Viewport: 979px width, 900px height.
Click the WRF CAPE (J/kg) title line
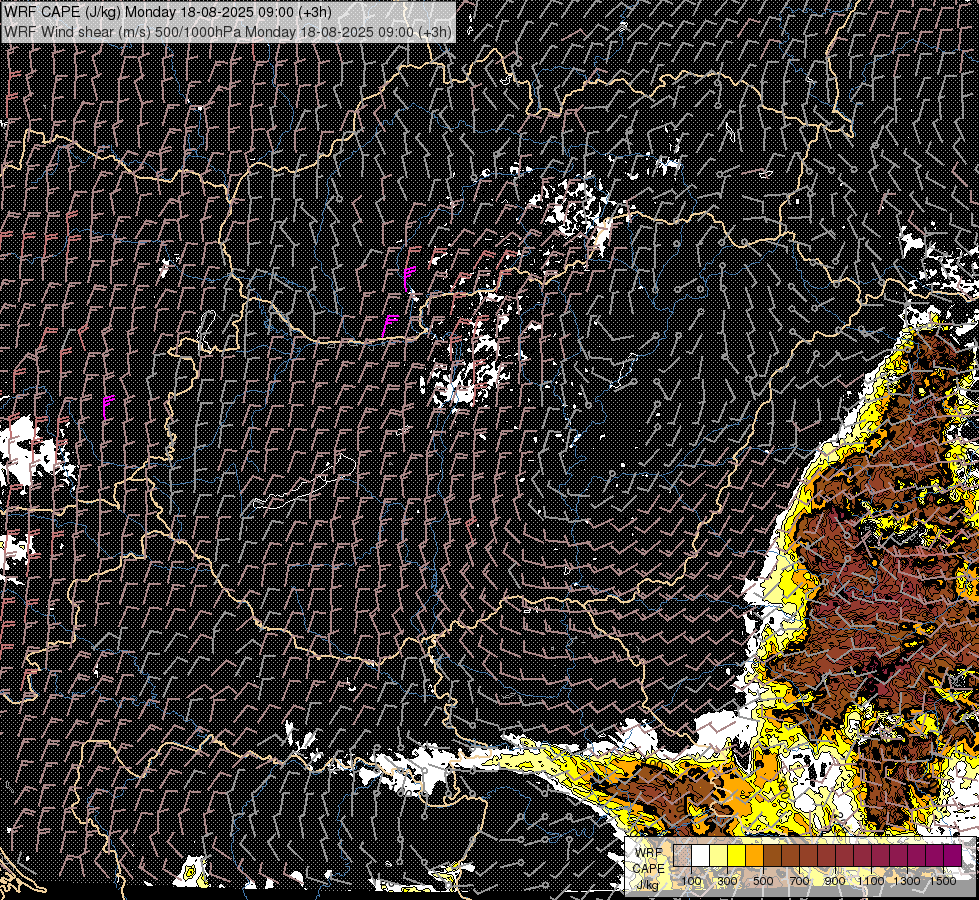point(167,12)
